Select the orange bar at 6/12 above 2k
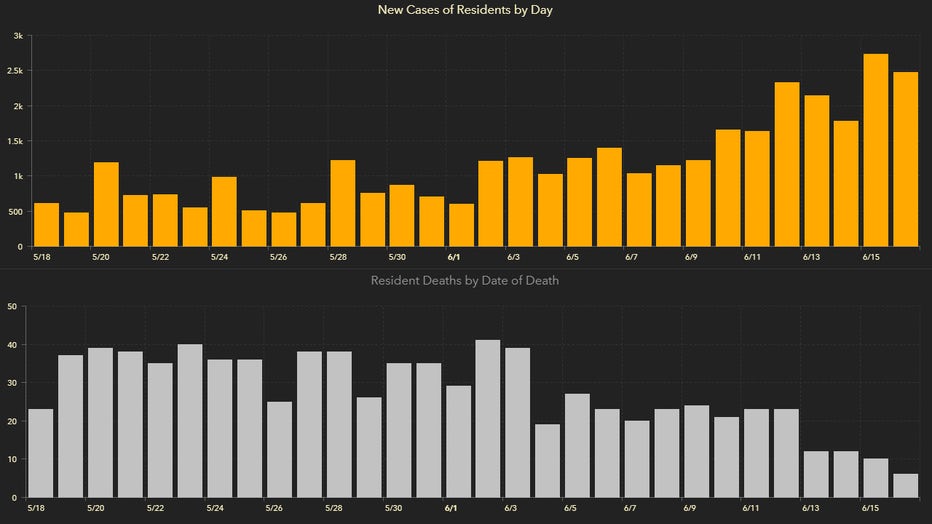Viewport: 932px width, 524px height. [787, 165]
